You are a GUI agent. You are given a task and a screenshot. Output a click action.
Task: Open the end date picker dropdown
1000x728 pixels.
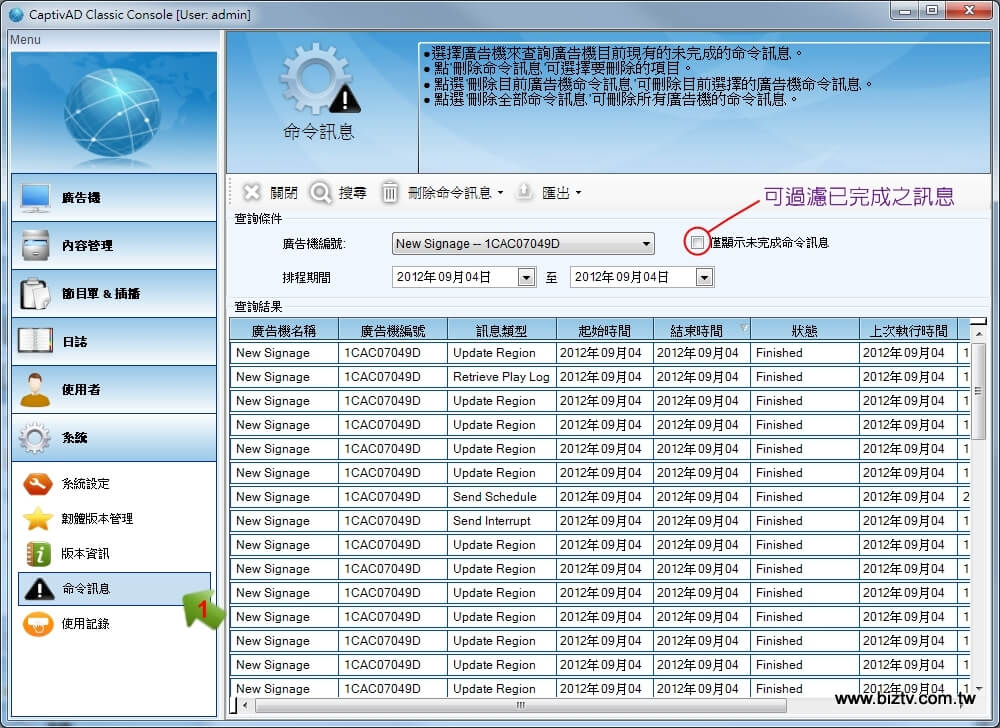point(704,278)
